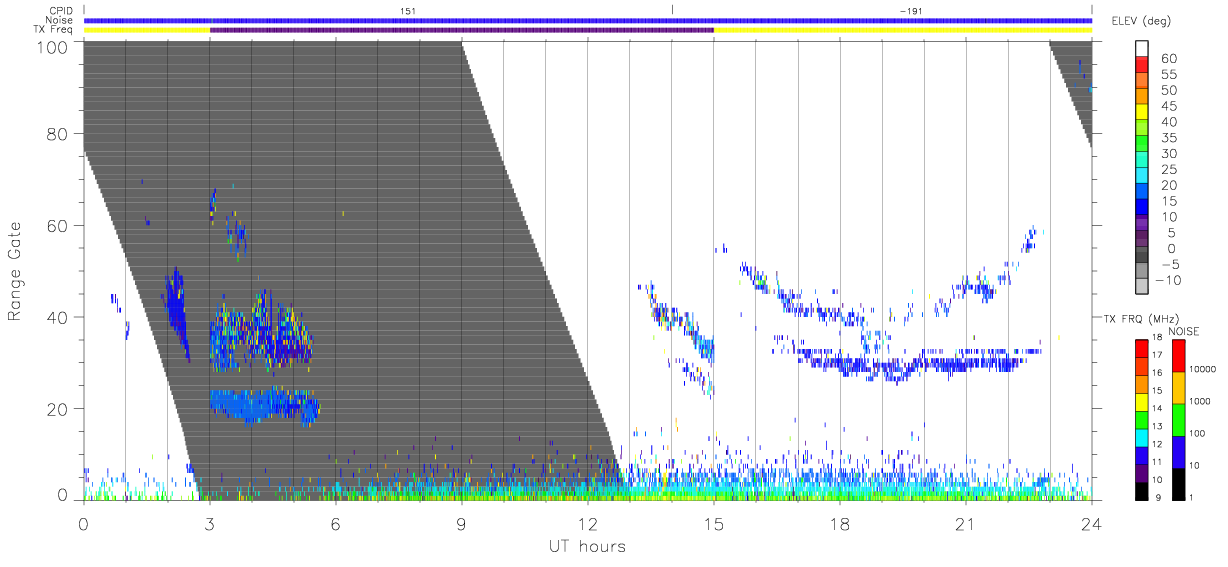Viewport: 1228px width, 567px height.
Task: Click the Range Gate tick label '100'
Action: (53, 48)
